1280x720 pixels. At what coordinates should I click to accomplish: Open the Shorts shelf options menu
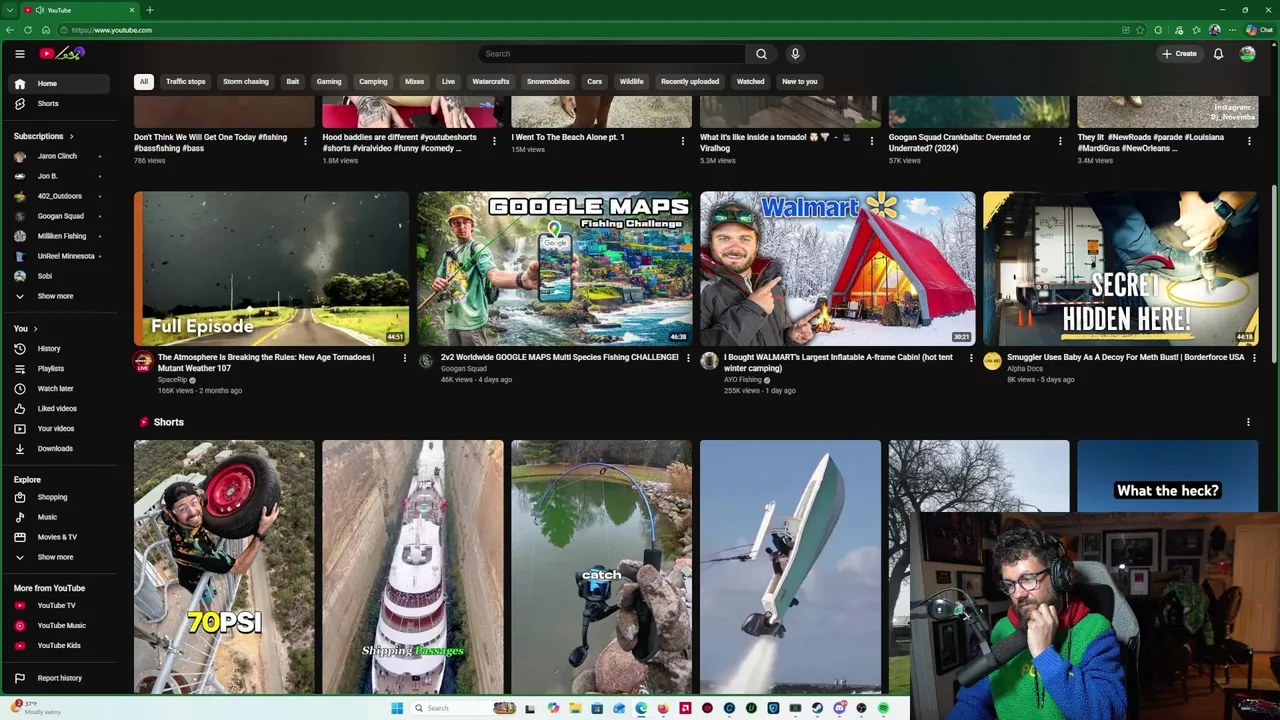click(x=1248, y=422)
